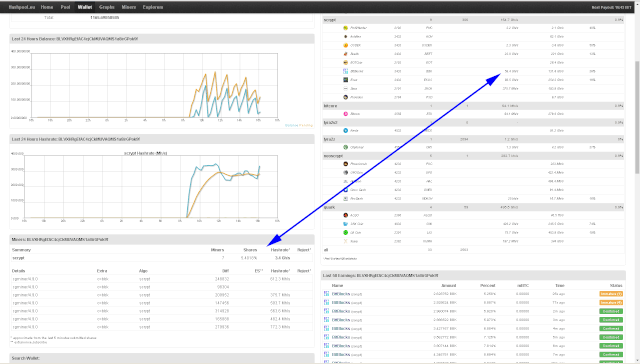The height and width of the screenshot is (364, 640).
Task: Click the BitBlocks icon in the 11m ago earnings row
Action: coord(326,302)
